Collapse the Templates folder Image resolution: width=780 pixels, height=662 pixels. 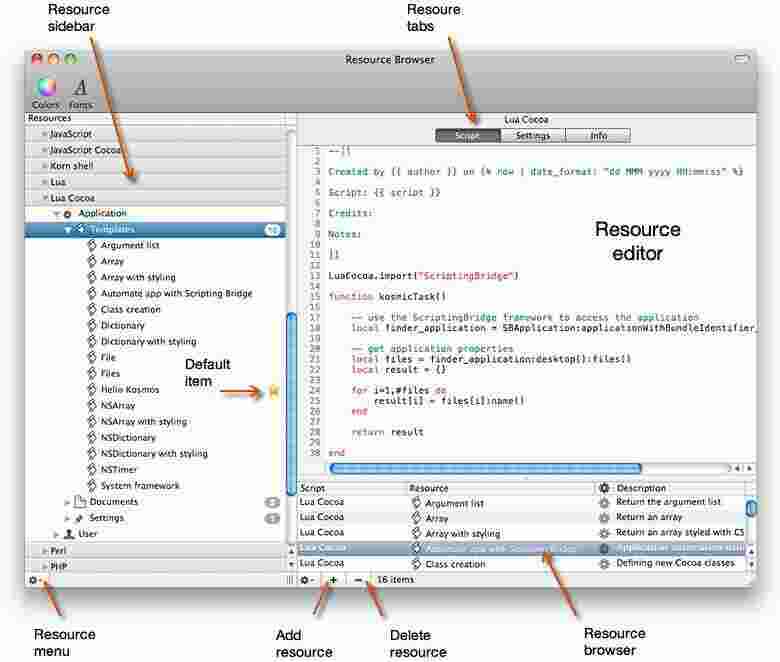pos(68,230)
